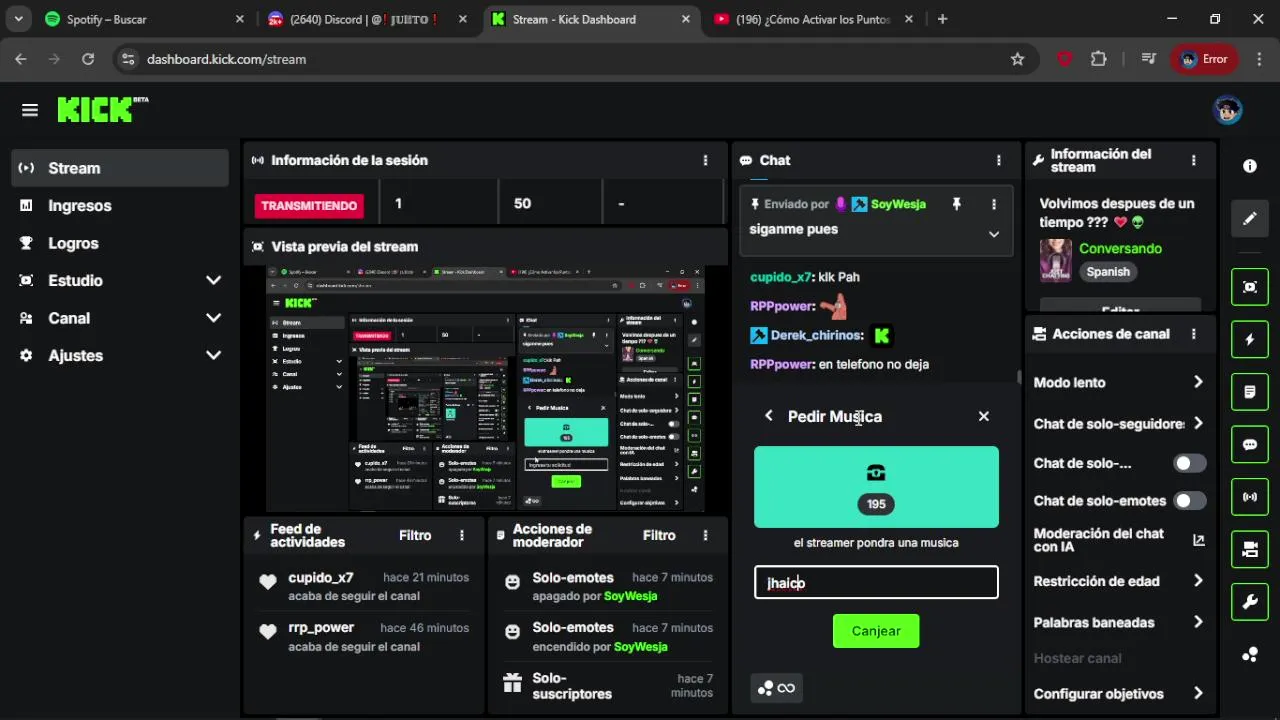The image size is (1280, 720).
Task: Open Filtro in Feed de actividades
Action: pos(415,535)
